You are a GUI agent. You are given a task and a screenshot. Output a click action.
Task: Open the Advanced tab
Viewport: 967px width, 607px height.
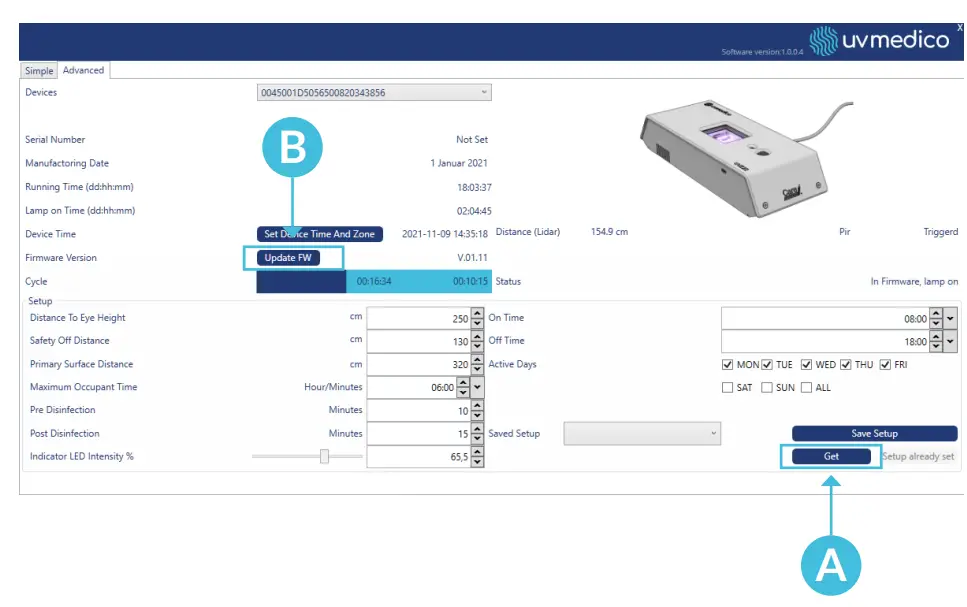[83, 70]
